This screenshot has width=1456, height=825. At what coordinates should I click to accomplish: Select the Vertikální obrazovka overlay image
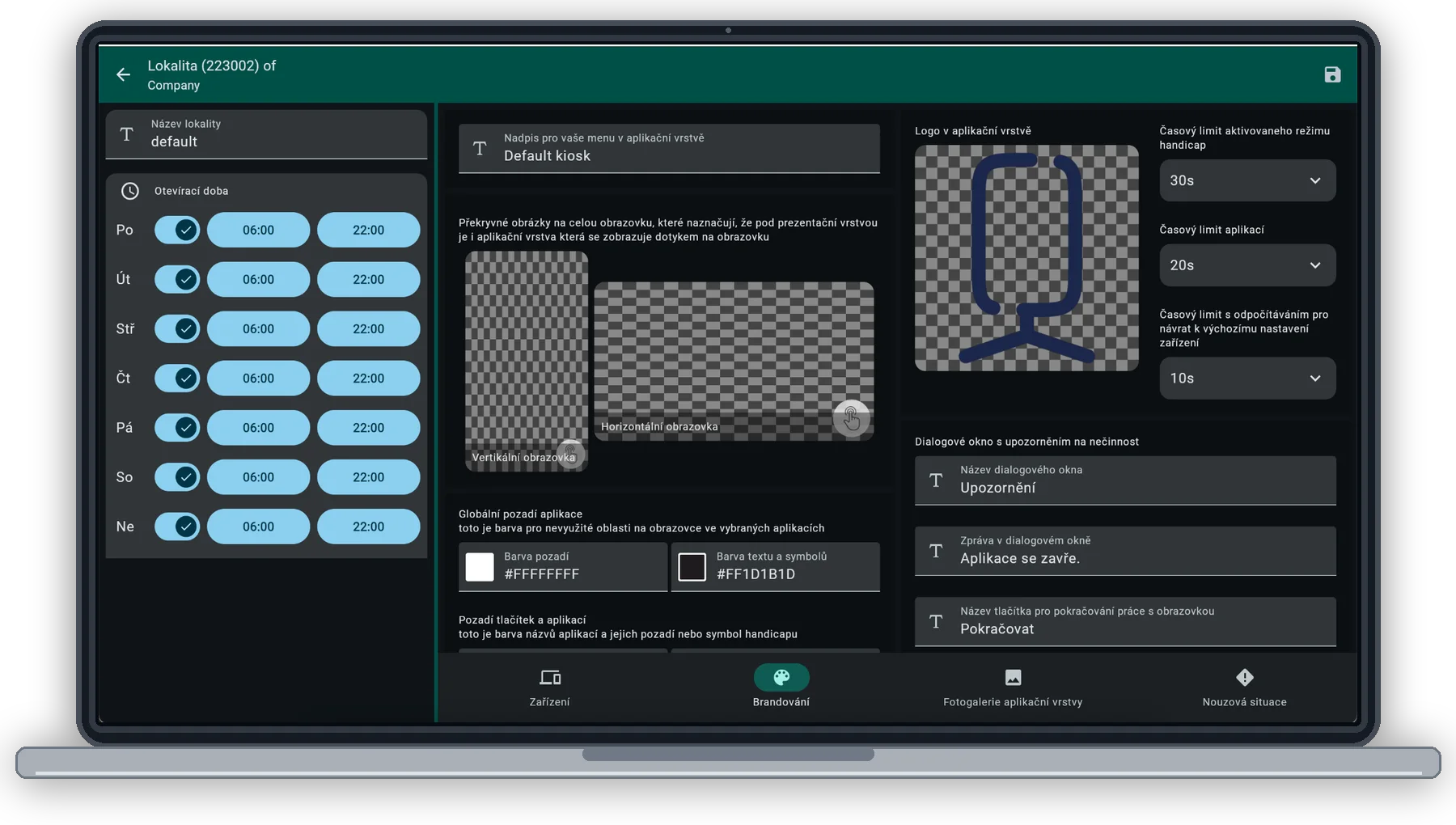point(527,361)
